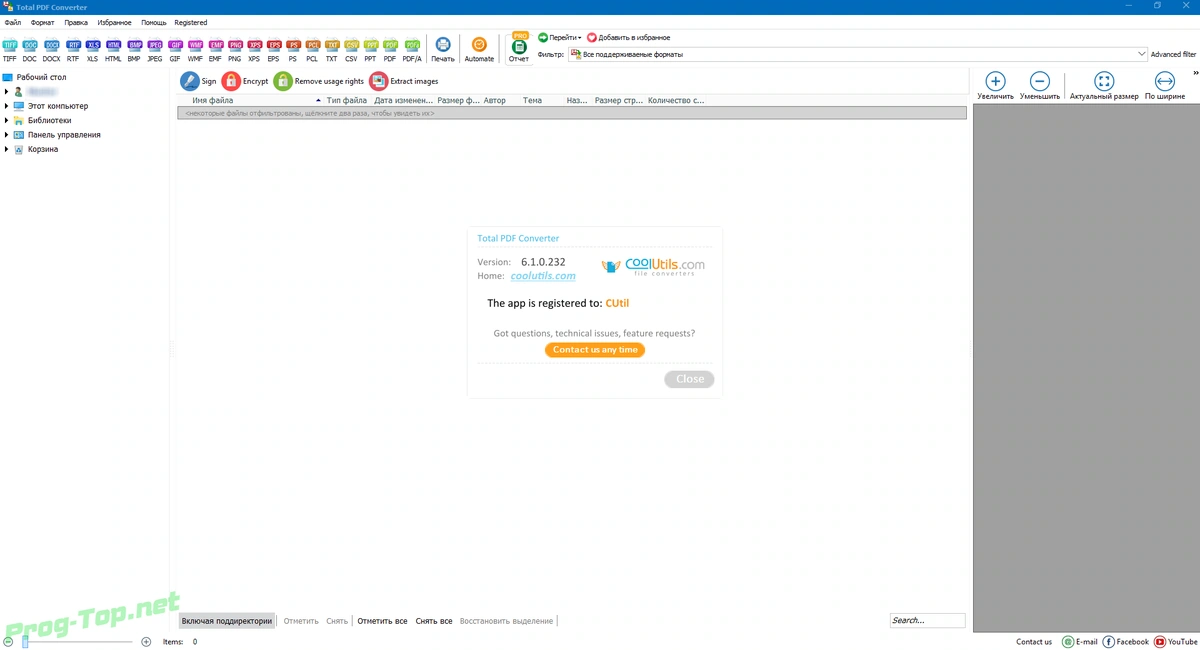Expand Корзина tree node
This screenshot has height=650, width=1200.
pos(6,149)
